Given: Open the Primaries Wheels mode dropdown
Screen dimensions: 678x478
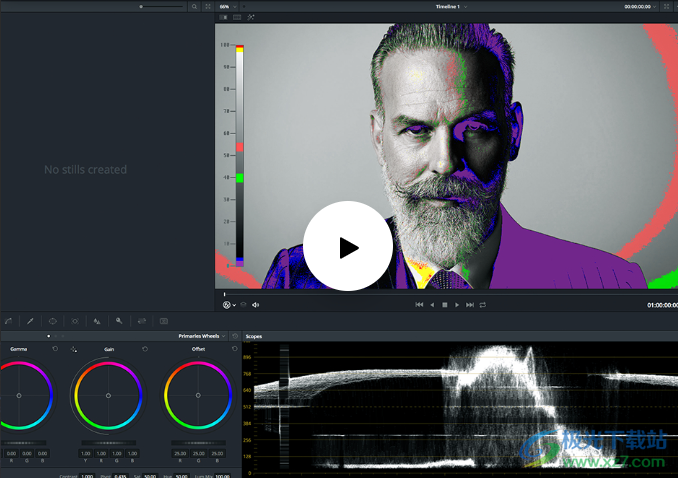Looking at the screenshot, I should tap(202, 336).
